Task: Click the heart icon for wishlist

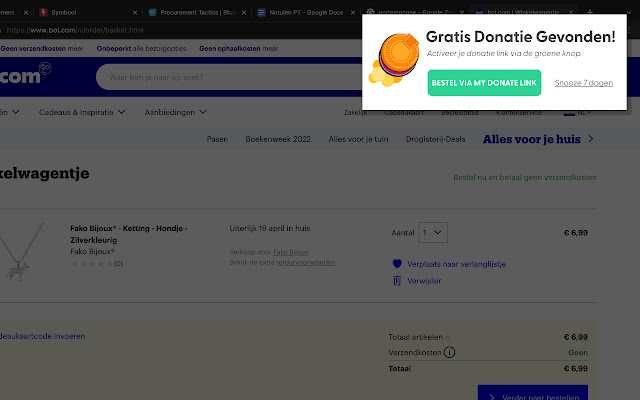Action: (397, 264)
